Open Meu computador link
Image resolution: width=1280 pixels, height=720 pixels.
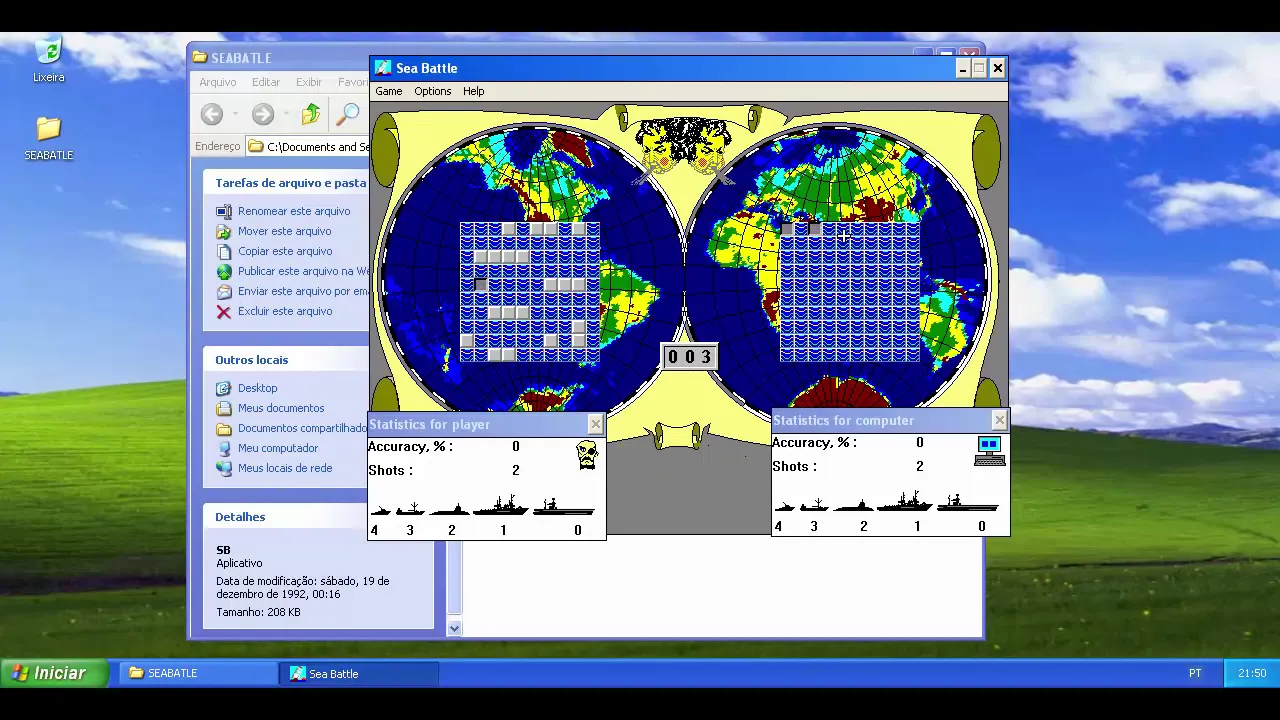(278, 448)
